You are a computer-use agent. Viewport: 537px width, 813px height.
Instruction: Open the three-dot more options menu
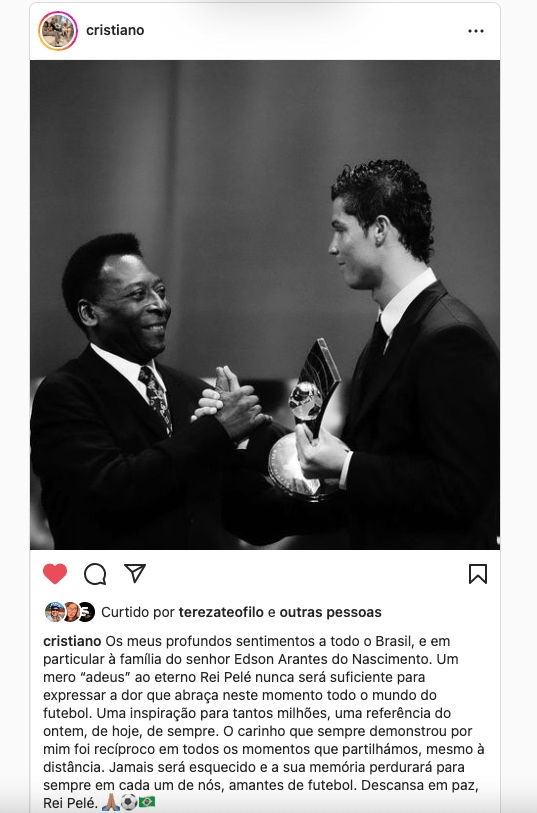tap(476, 31)
